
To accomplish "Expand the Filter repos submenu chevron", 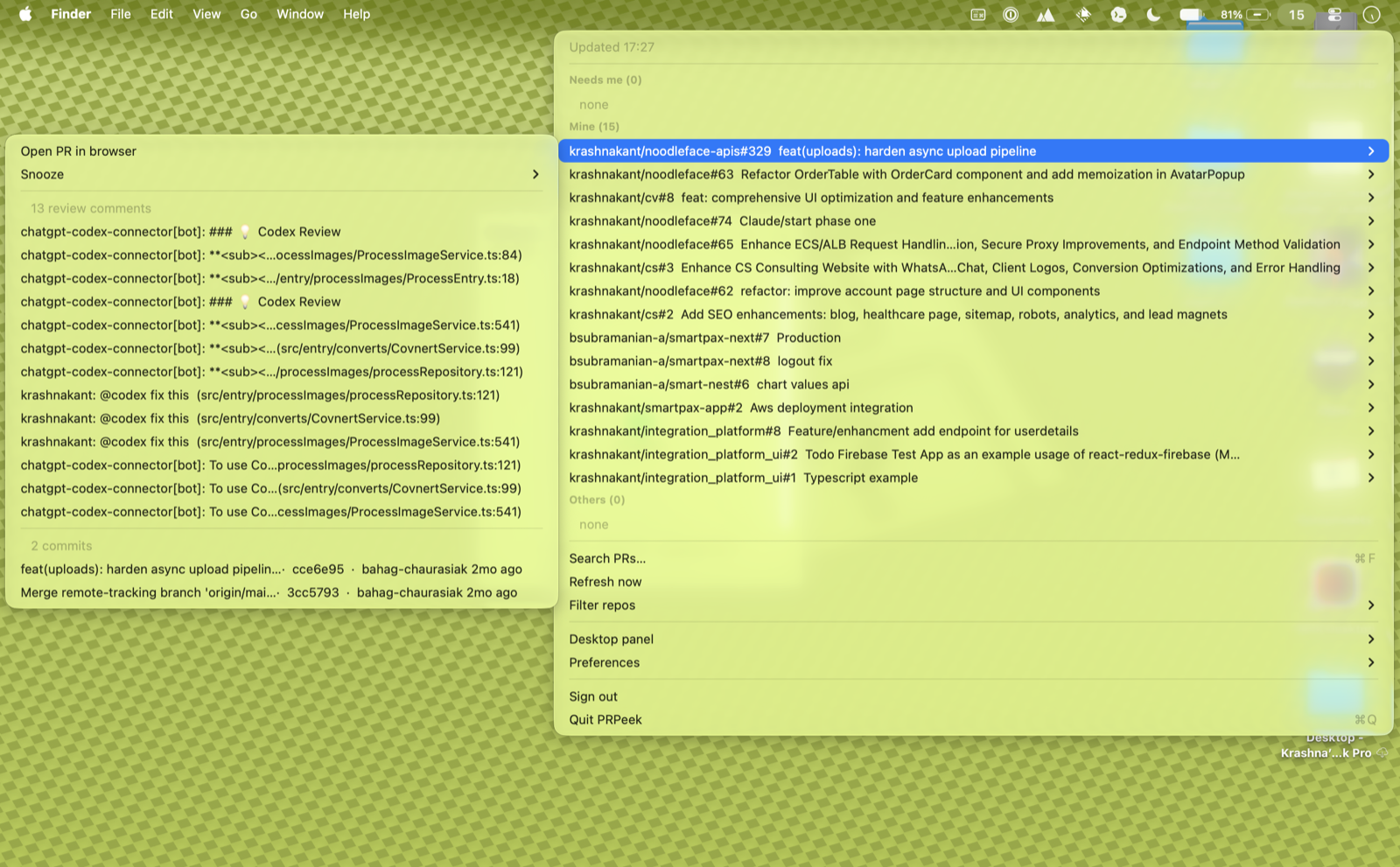I will pyautogui.click(x=1371, y=605).
